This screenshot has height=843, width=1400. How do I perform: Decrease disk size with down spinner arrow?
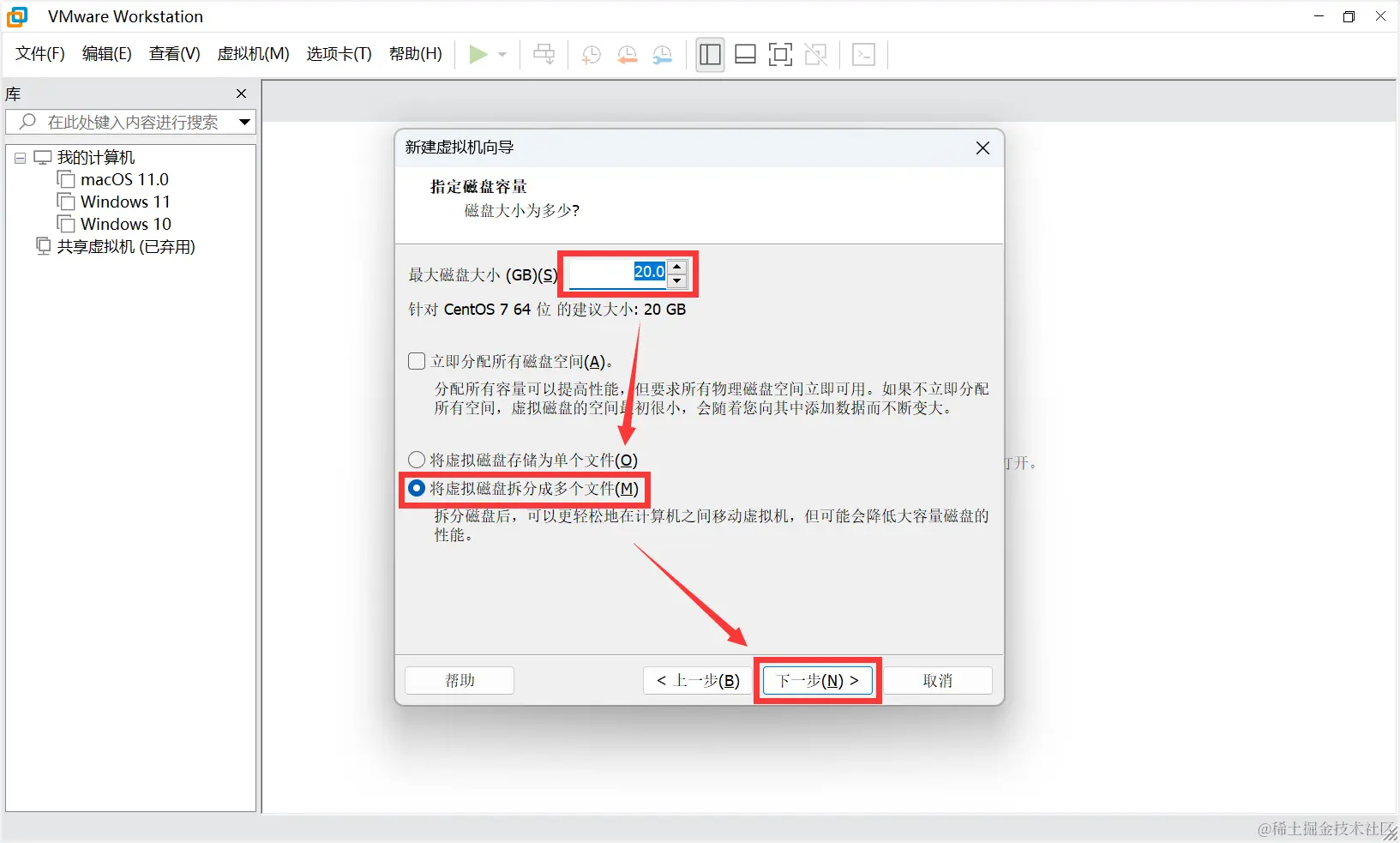coord(677,280)
